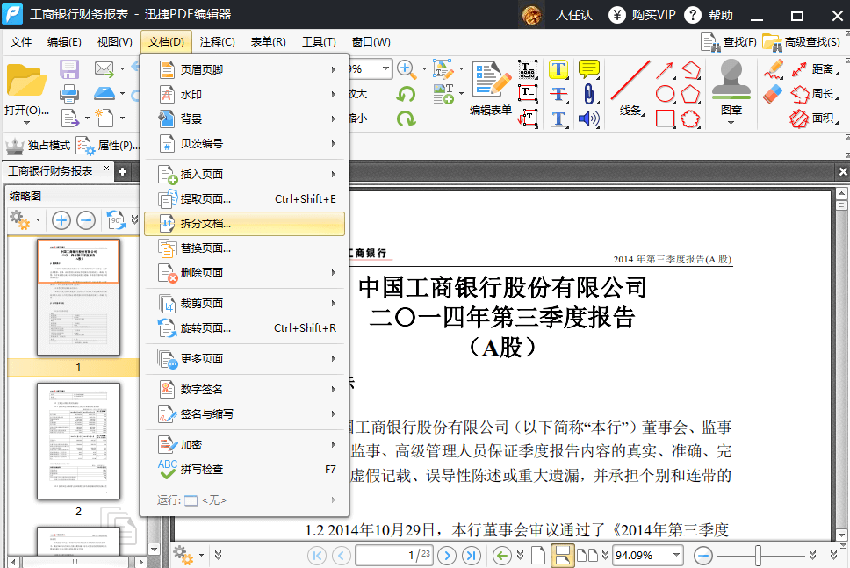
Task: Toggle 独占模式 exclusive mode
Action: [x=38, y=145]
